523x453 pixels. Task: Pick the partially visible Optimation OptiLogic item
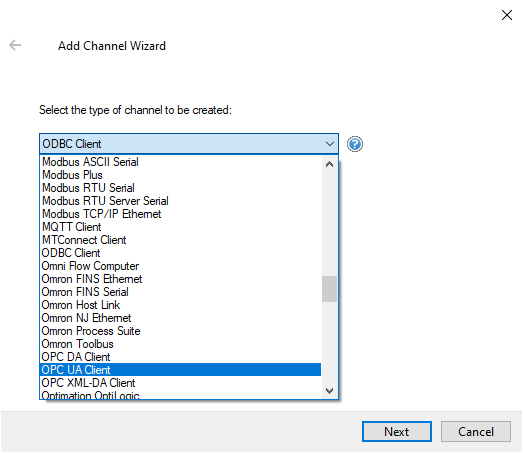(x=180, y=394)
